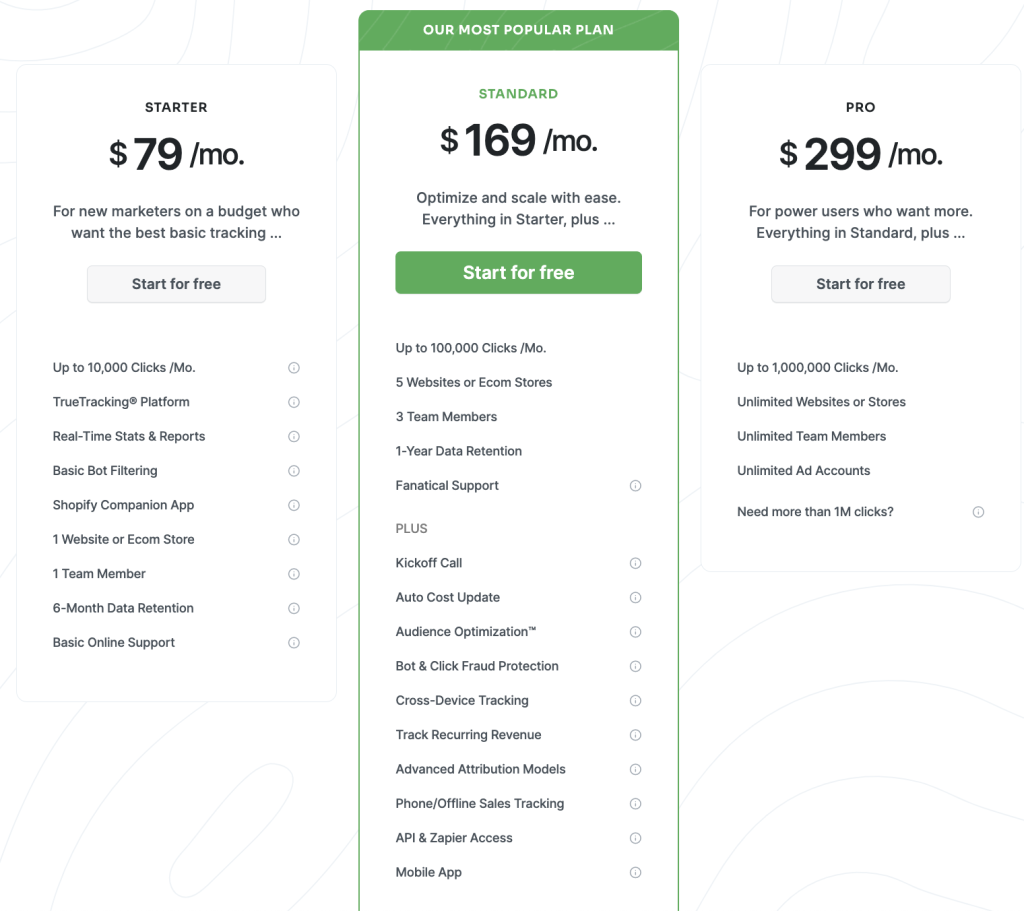Click the STANDARD plan heading
This screenshot has height=911, width=1024.
click(x=518, y=94)
